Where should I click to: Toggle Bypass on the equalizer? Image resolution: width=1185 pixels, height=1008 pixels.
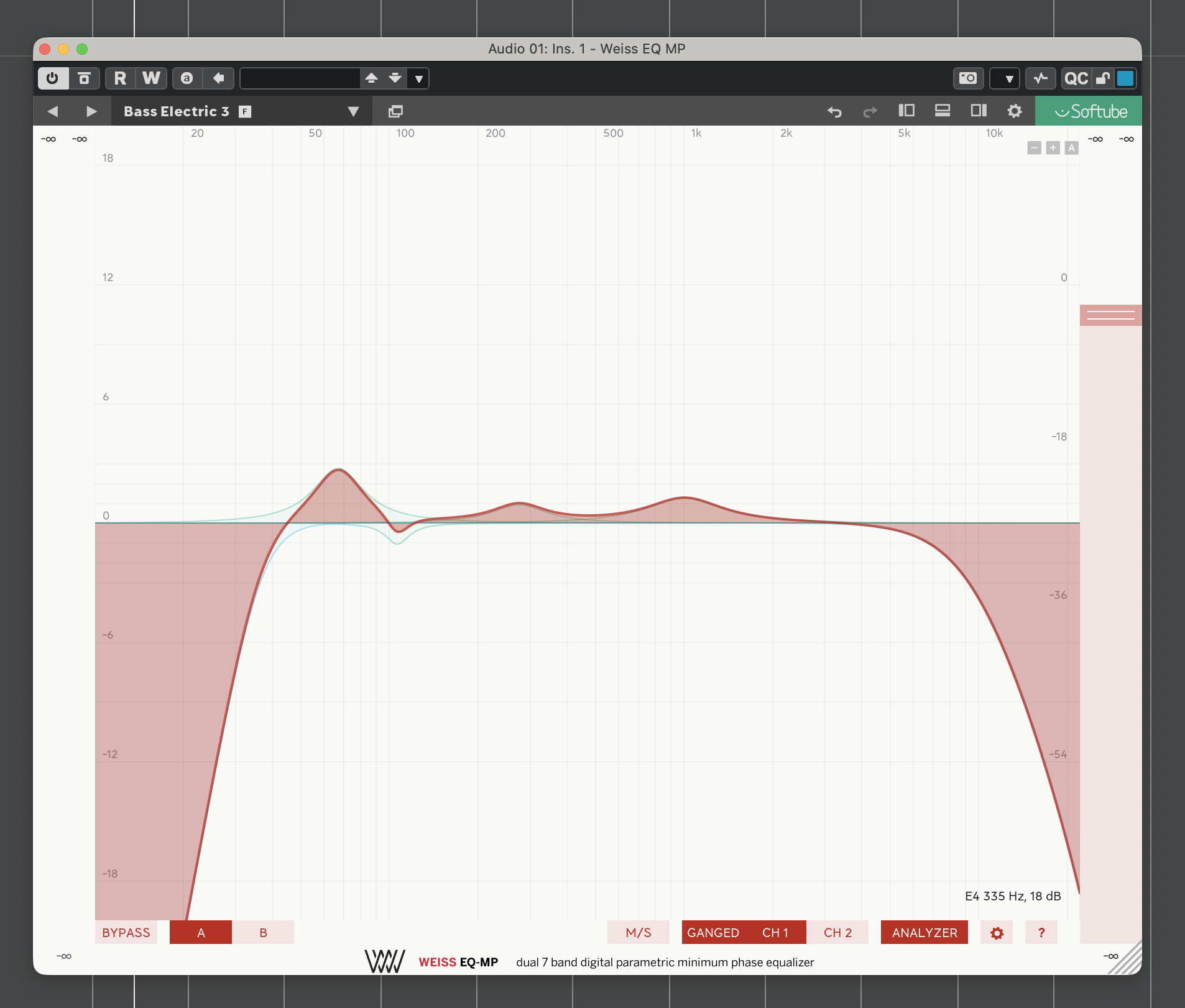[x=126, y=932]
